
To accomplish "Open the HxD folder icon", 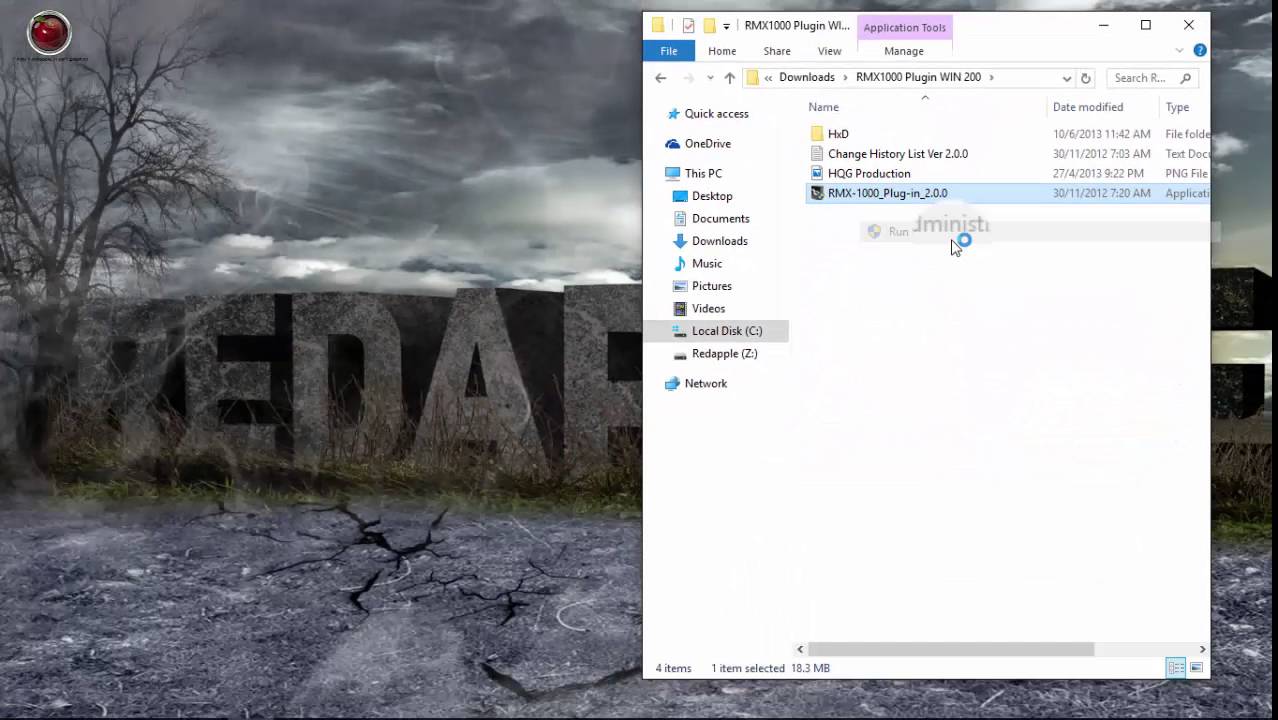I will tap(817, 134).
